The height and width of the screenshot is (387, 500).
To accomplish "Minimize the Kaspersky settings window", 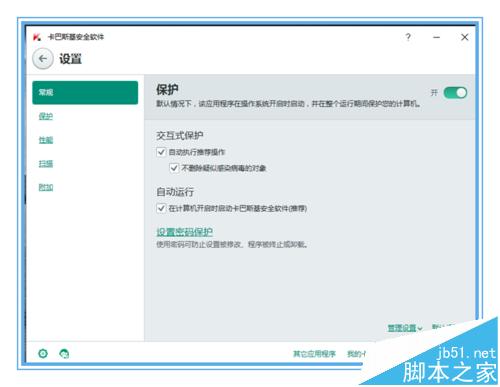I will 436,37.
